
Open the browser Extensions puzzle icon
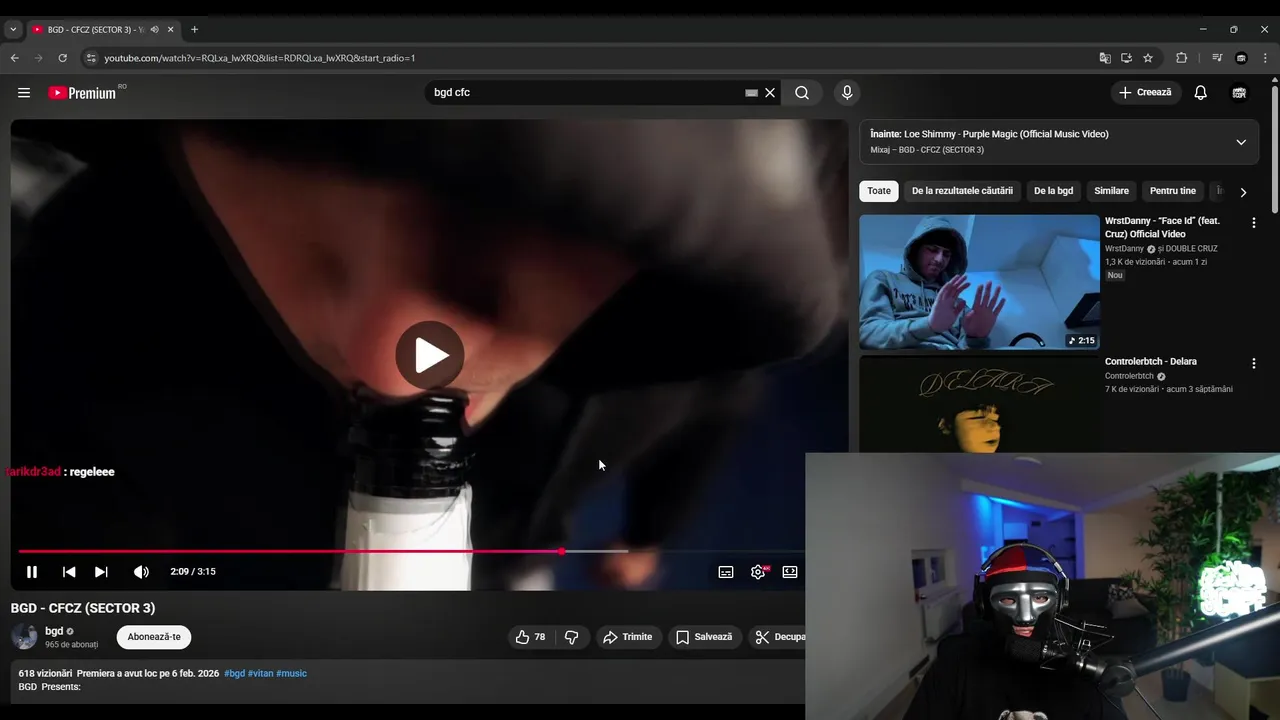[x=1181, y=58]
